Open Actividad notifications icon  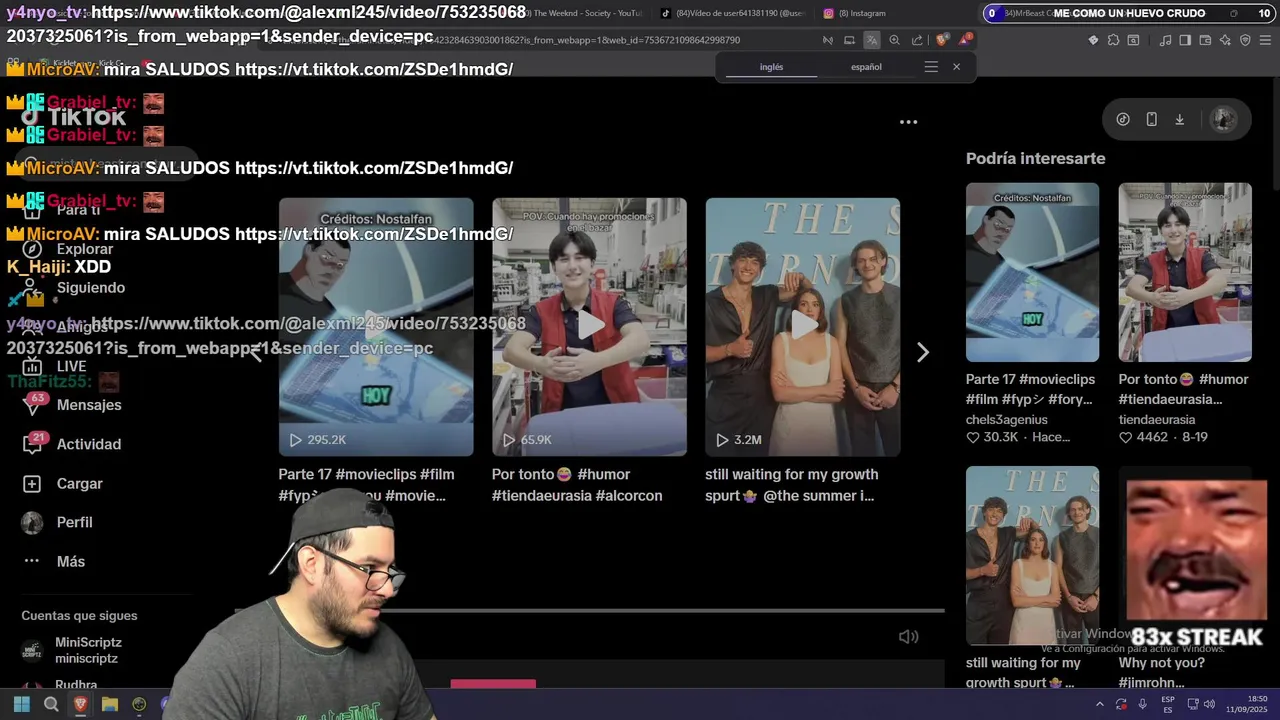[32, 444]
